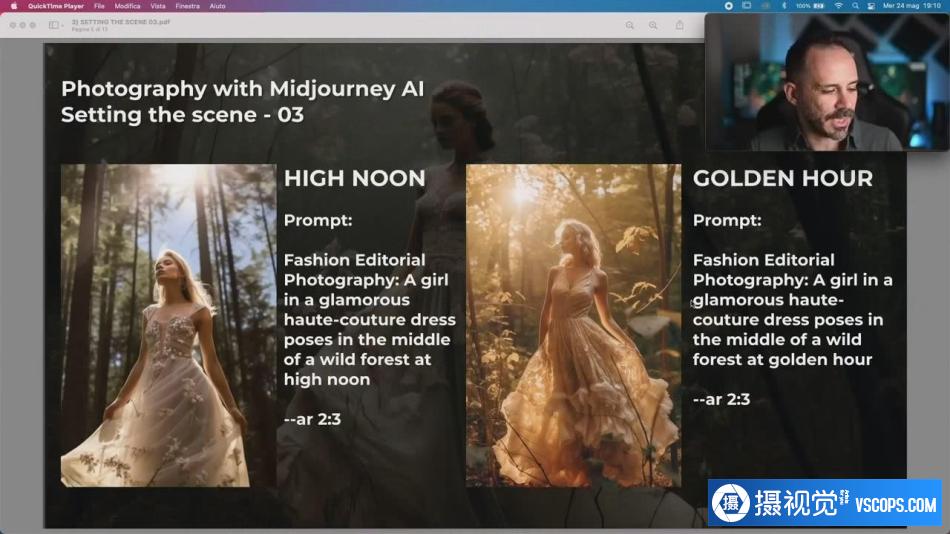Expand the sidebar view options chevron
Image resolution: width=950 pixels, height=534 pixels.
62,25
